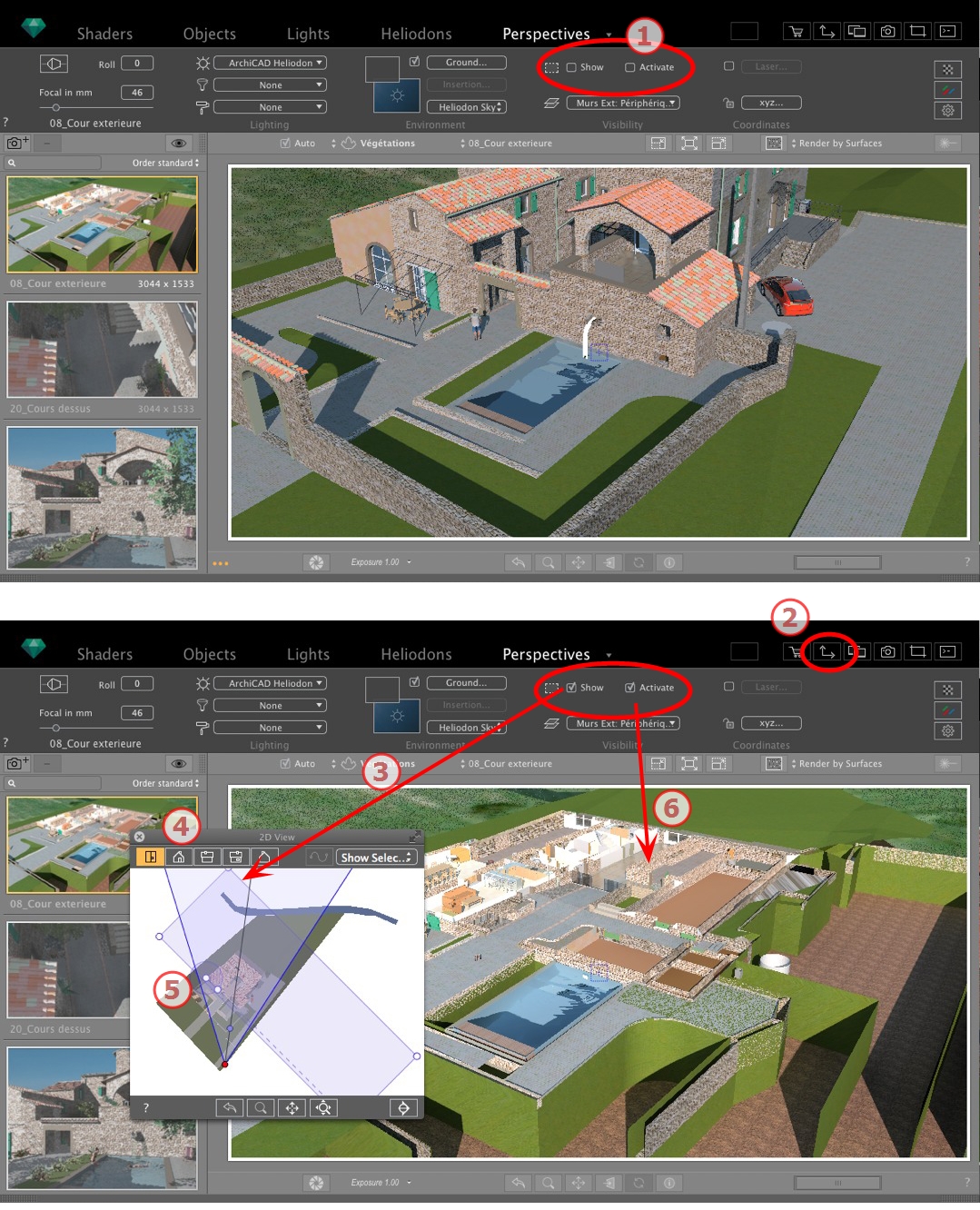Screen dimensions: 980x1210
Task: Click the xyz... coordinates button in lower window
Action: click(771, 723)
